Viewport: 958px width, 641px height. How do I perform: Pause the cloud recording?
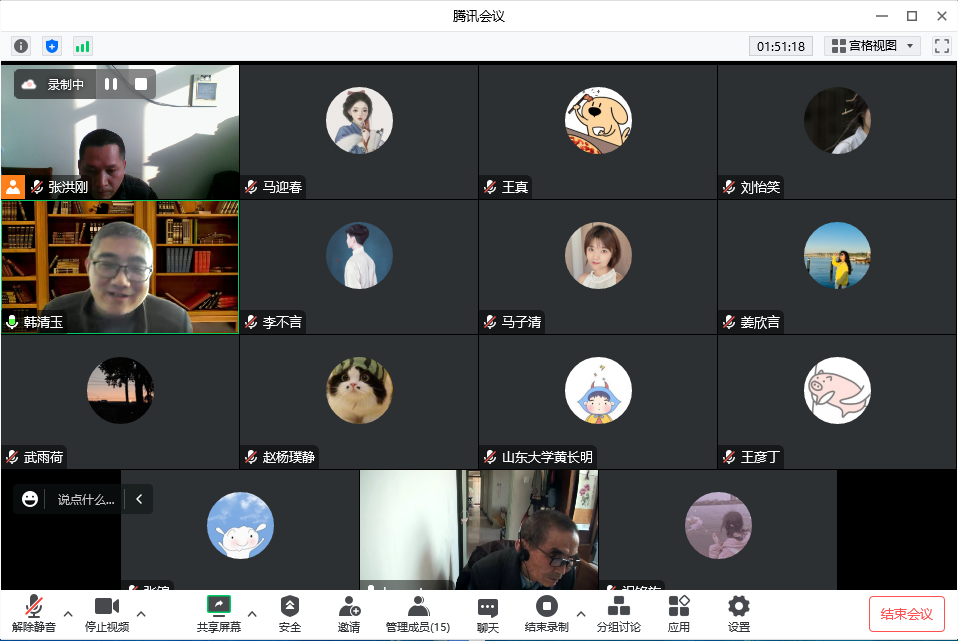click(x=111, y=85)
